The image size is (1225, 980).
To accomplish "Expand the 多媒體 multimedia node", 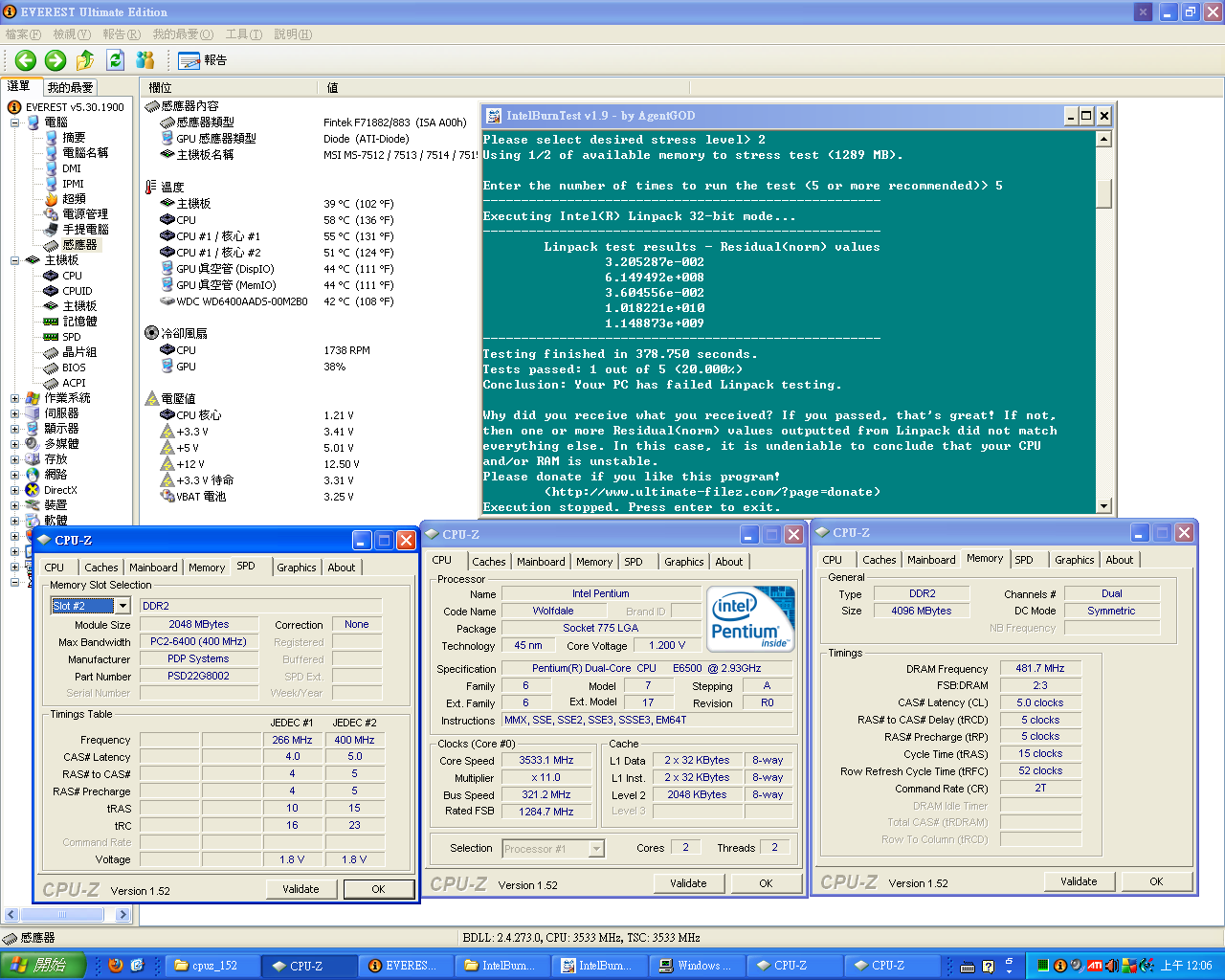I will [14, 444].
